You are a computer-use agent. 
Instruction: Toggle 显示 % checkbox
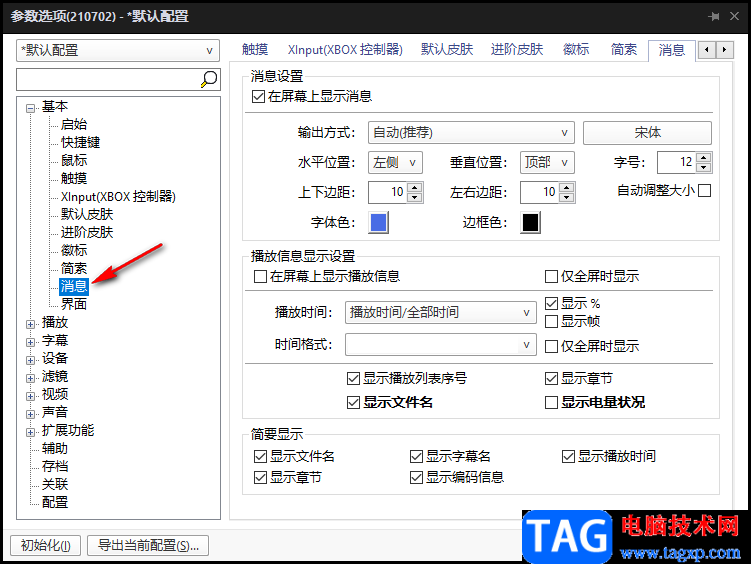pyautogui.click(x=551, y=303)
